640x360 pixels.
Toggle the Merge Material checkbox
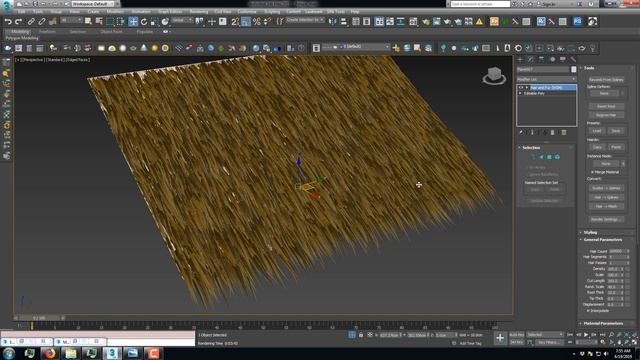tap(593, 172)
